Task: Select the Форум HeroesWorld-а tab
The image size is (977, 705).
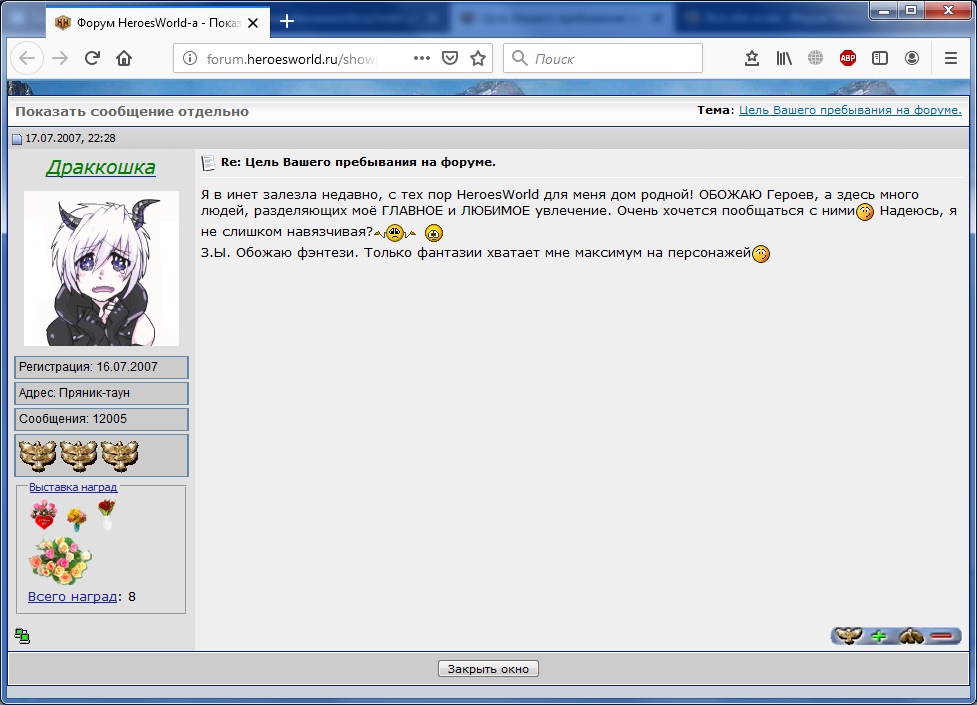Action: 150,21
